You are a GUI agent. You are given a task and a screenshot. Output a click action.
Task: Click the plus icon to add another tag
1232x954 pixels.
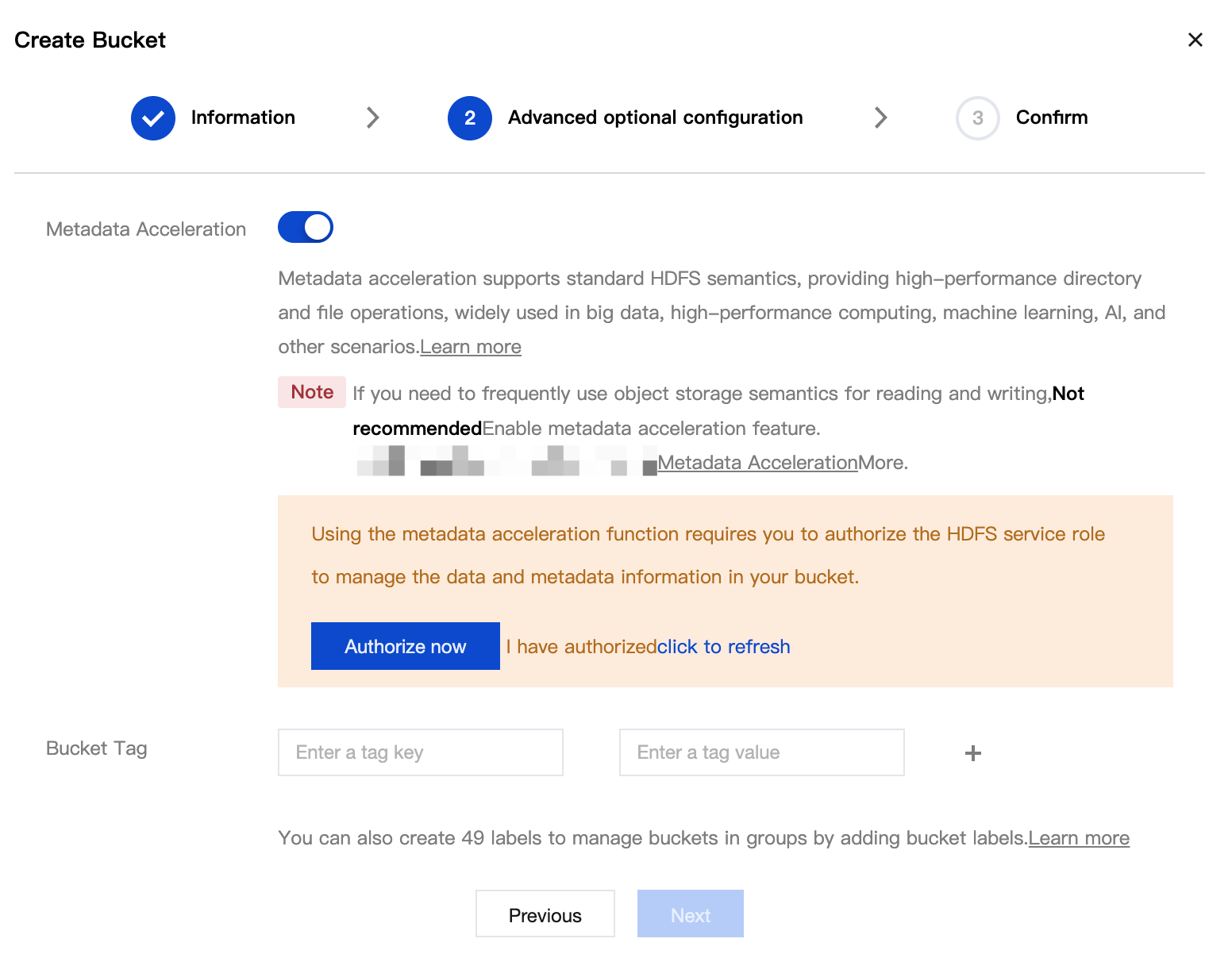[972, 752]
